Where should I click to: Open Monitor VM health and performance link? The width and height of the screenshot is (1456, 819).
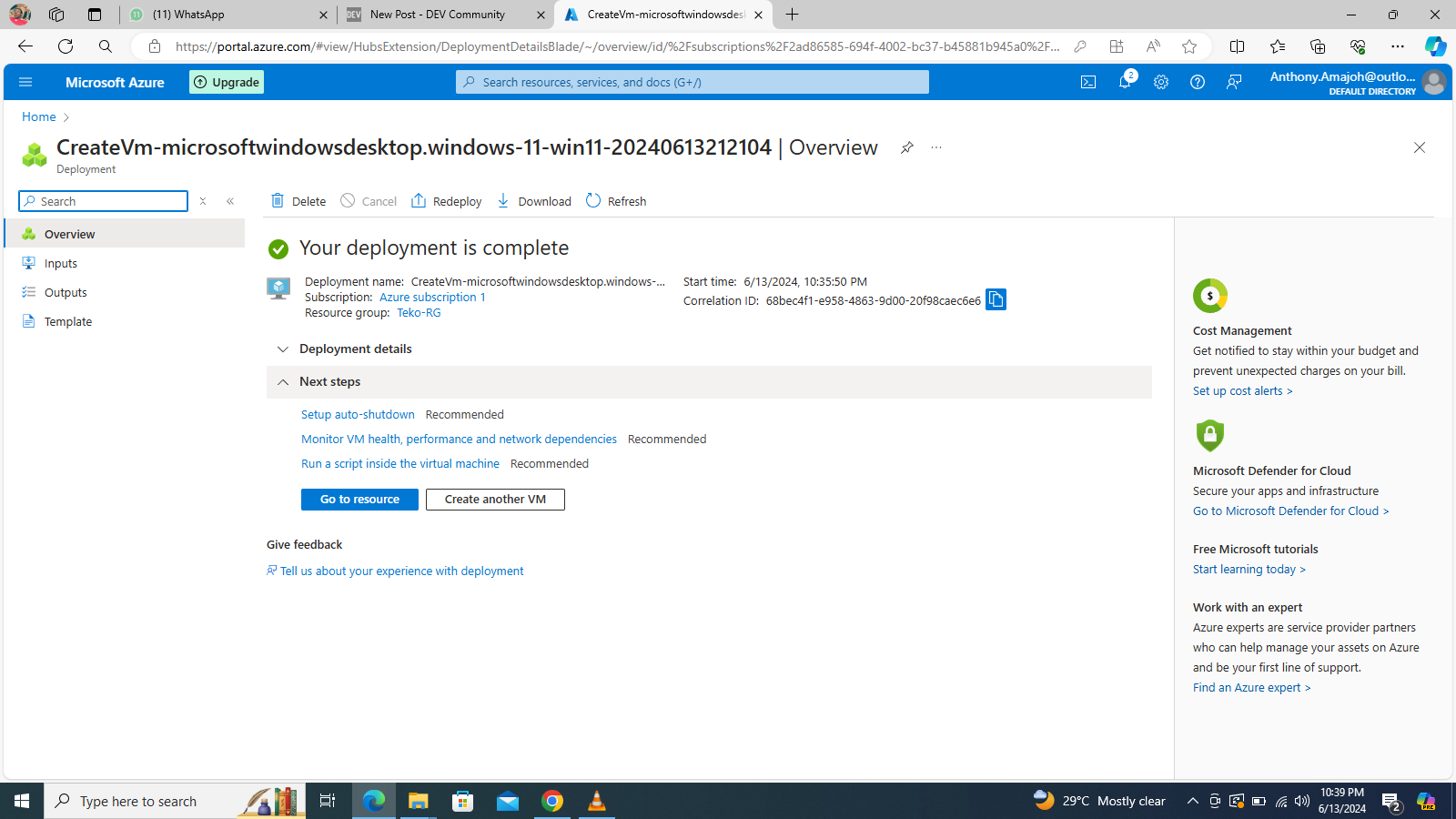point(459,439)
